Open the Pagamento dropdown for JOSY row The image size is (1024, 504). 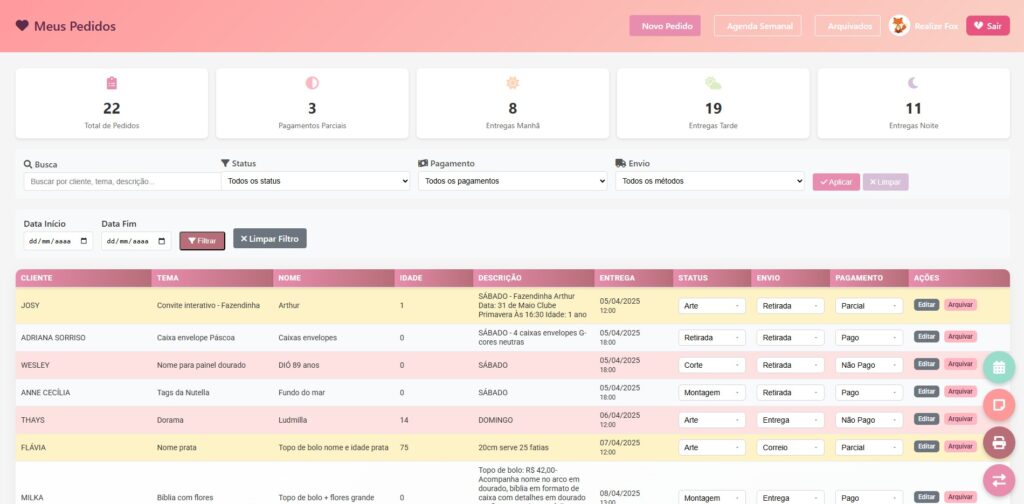click(869, 306)
